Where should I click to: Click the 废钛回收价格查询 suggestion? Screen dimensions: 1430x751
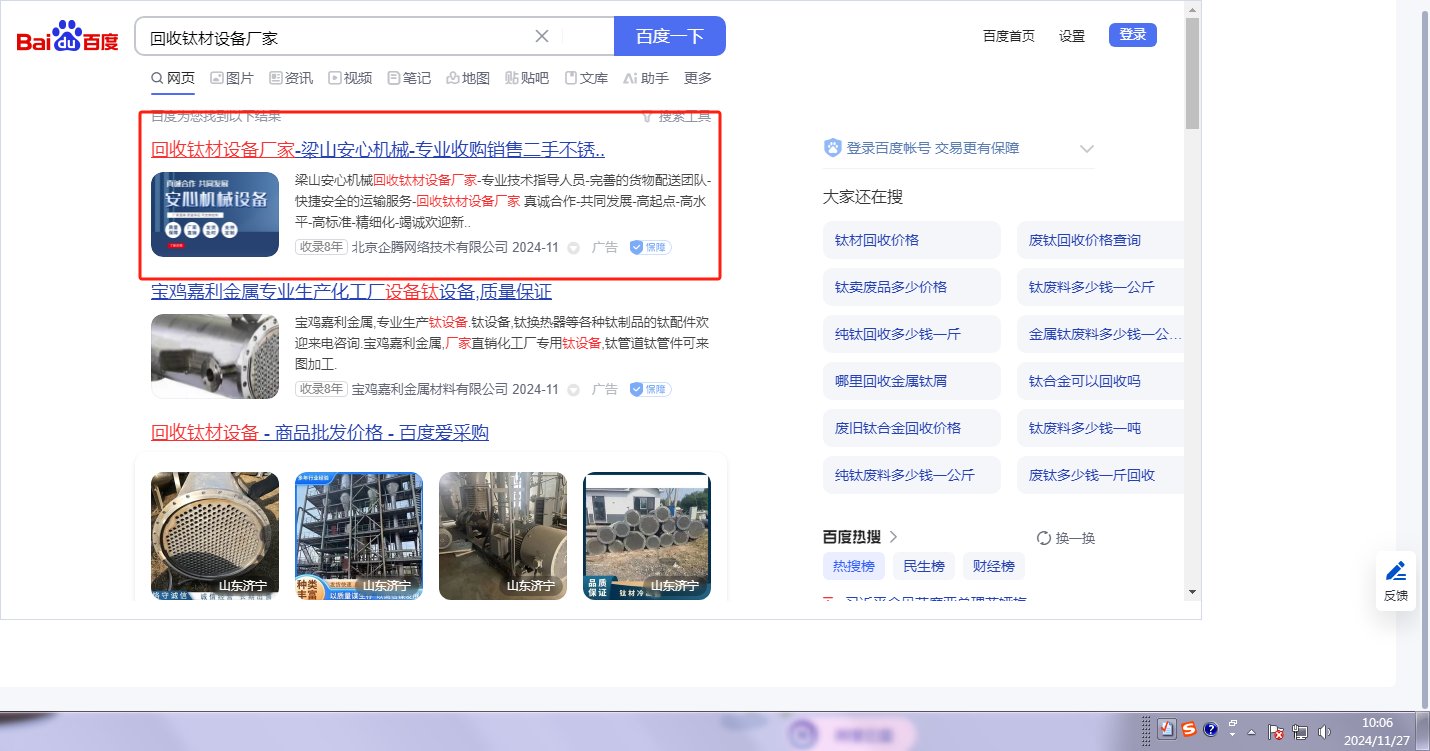pos(1100,240)
